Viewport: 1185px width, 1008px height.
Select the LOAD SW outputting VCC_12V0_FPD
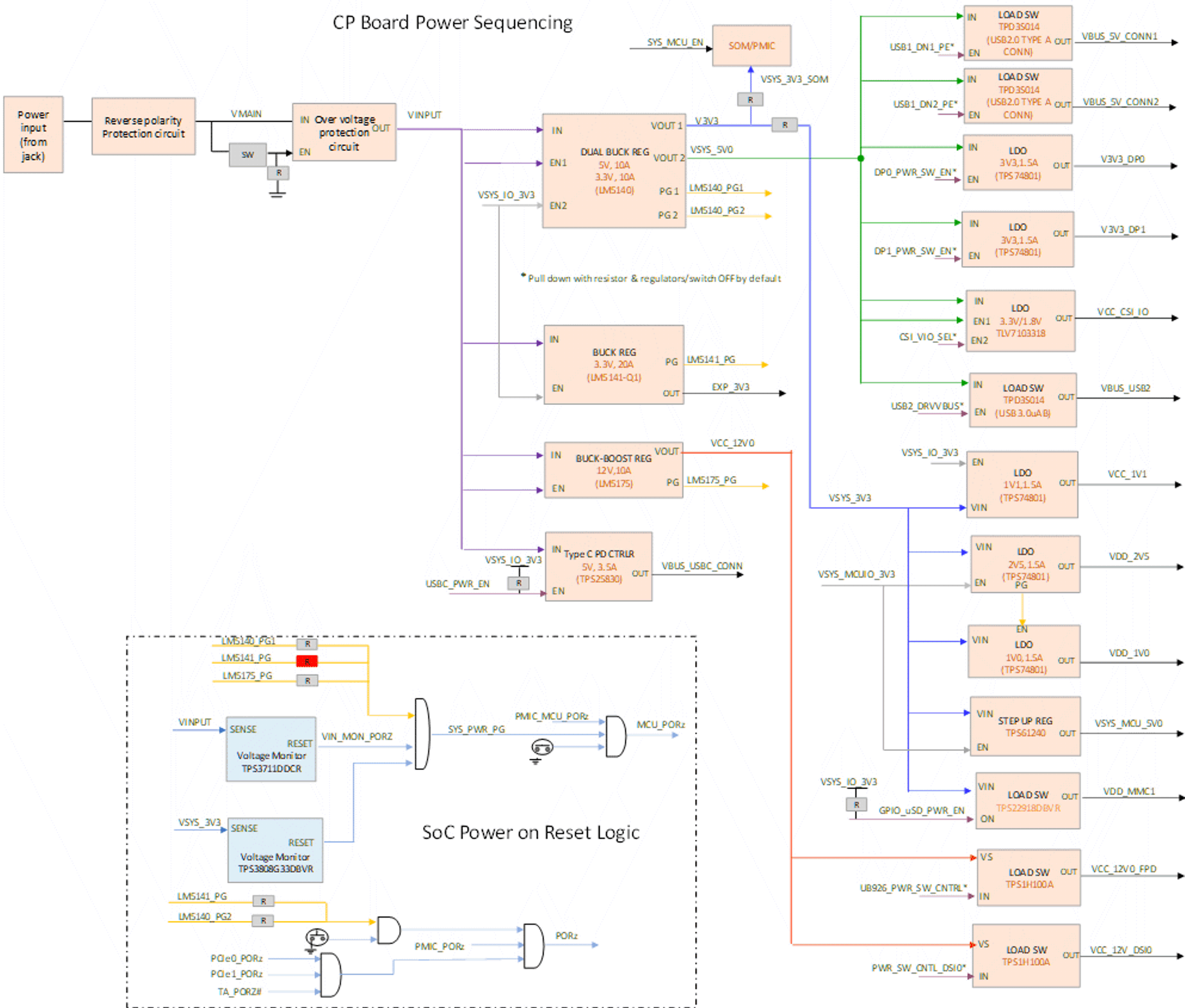coord(1028,878)
